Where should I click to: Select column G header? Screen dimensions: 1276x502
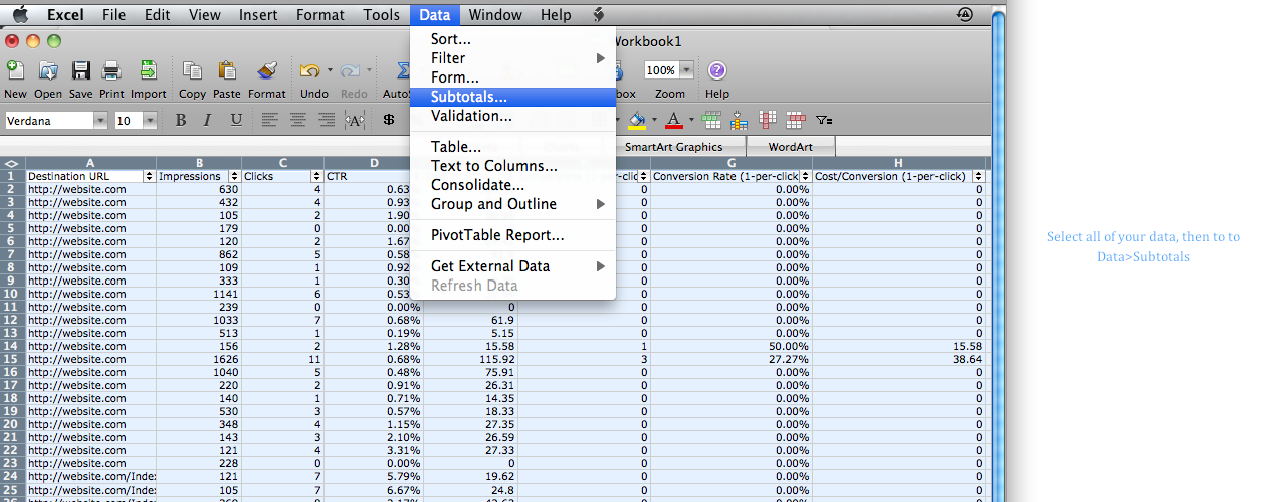coord(731,163)
